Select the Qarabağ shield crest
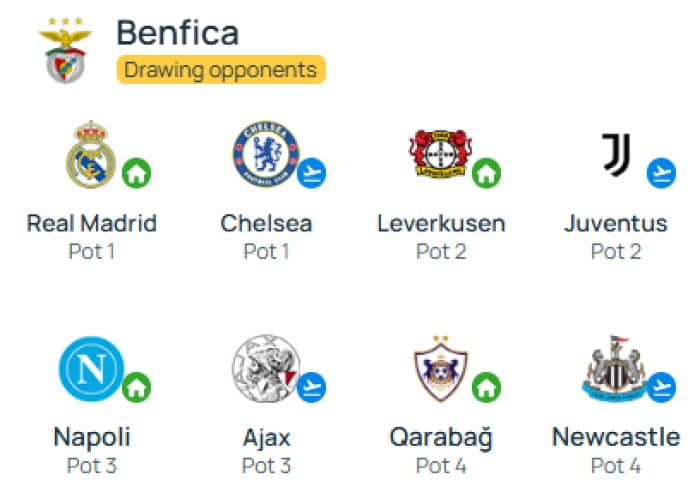This screenshot has width=700, height=492. pyautogui.click(x=441, y=369)
